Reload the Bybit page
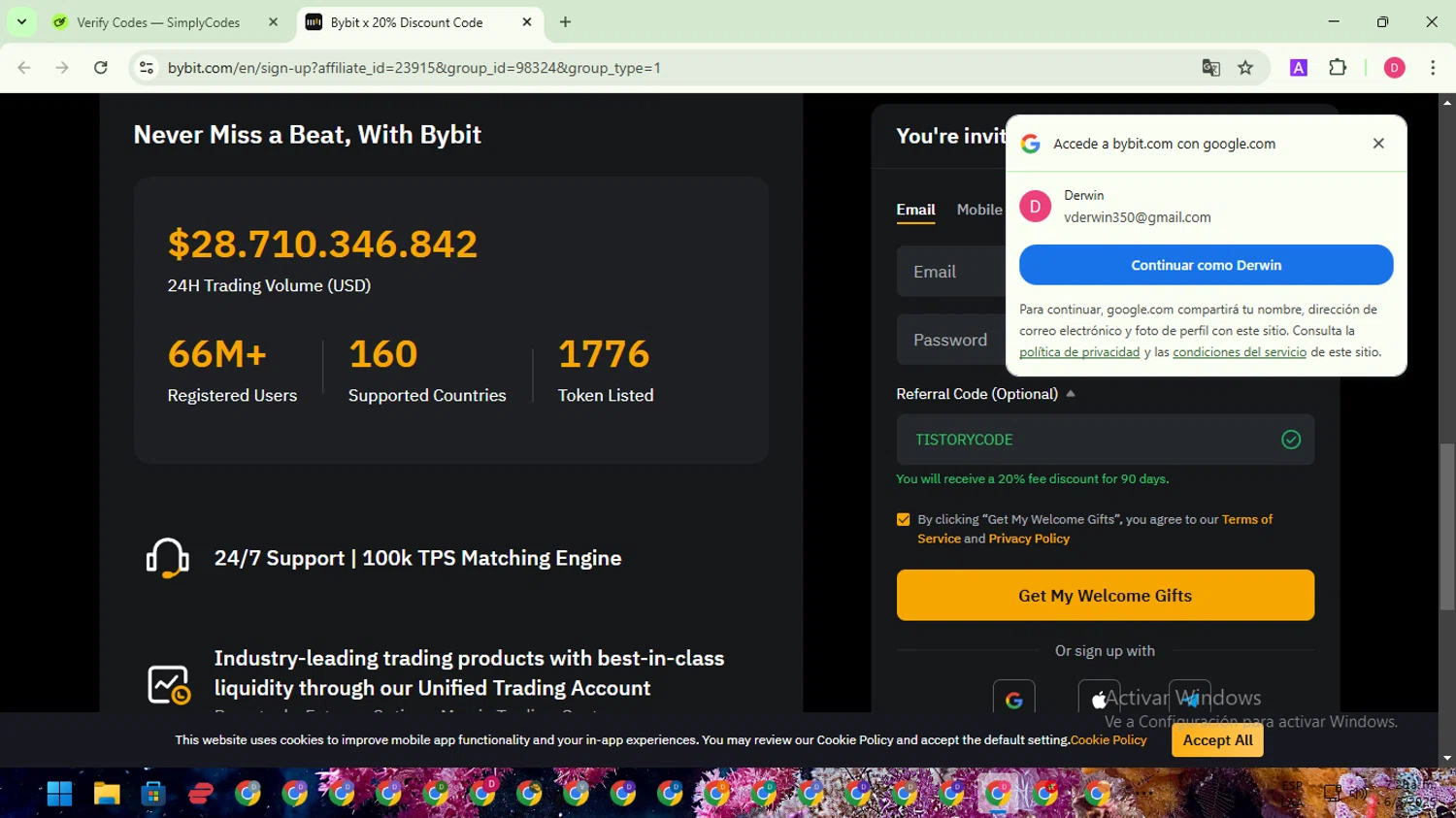The width and height of the screenshot is (1456, 818). (101, 68)
